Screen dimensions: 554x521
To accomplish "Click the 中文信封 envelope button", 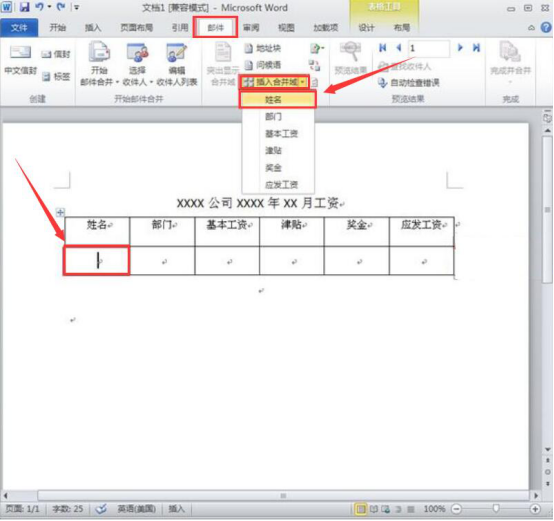I will 20,60.
